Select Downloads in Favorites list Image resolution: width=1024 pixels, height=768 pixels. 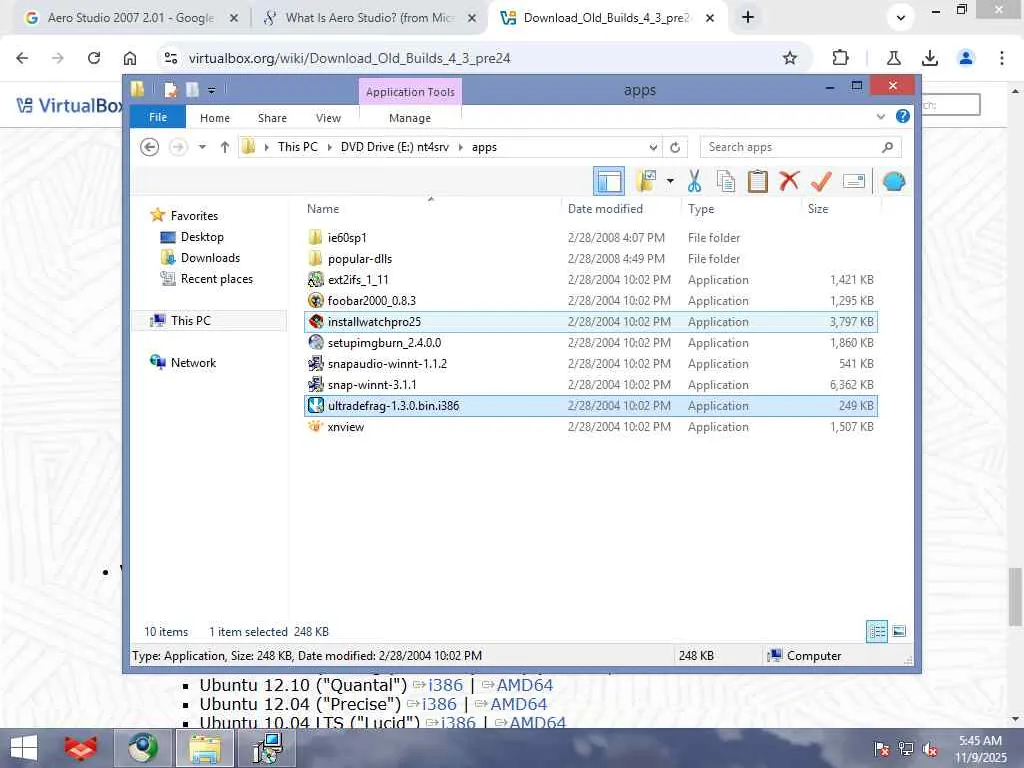[x=210, y=258]
